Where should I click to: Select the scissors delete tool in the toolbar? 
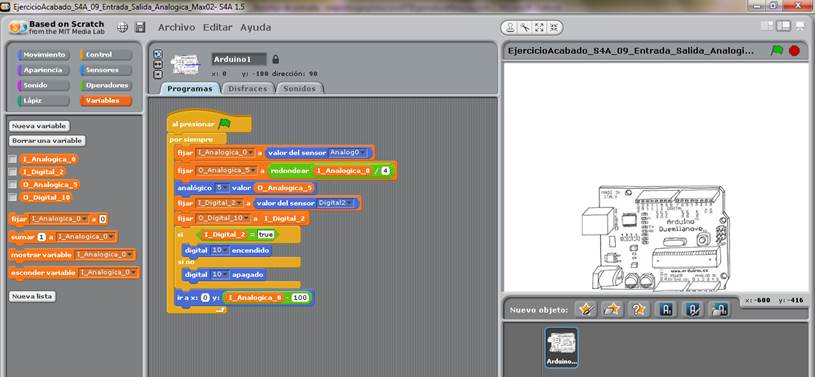click(x=525, y=28)
